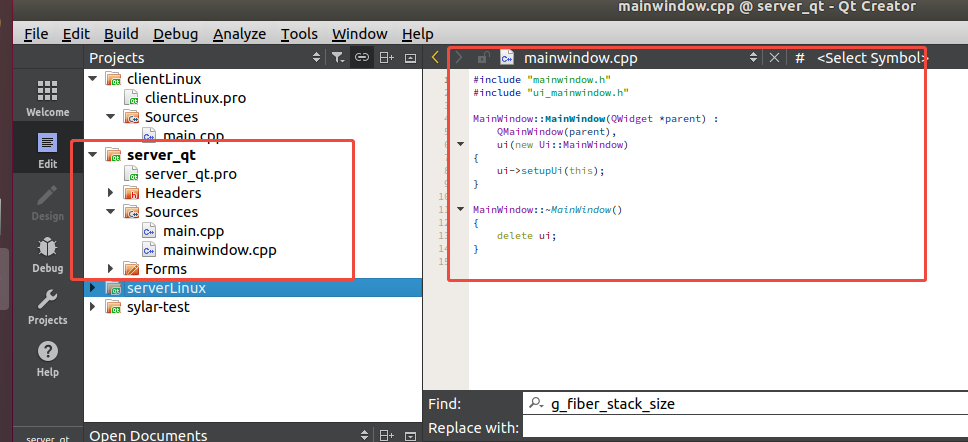The image size is (968, 442).
Task: Click the "delete ui;" line in editor
Action: pos(527,235)
